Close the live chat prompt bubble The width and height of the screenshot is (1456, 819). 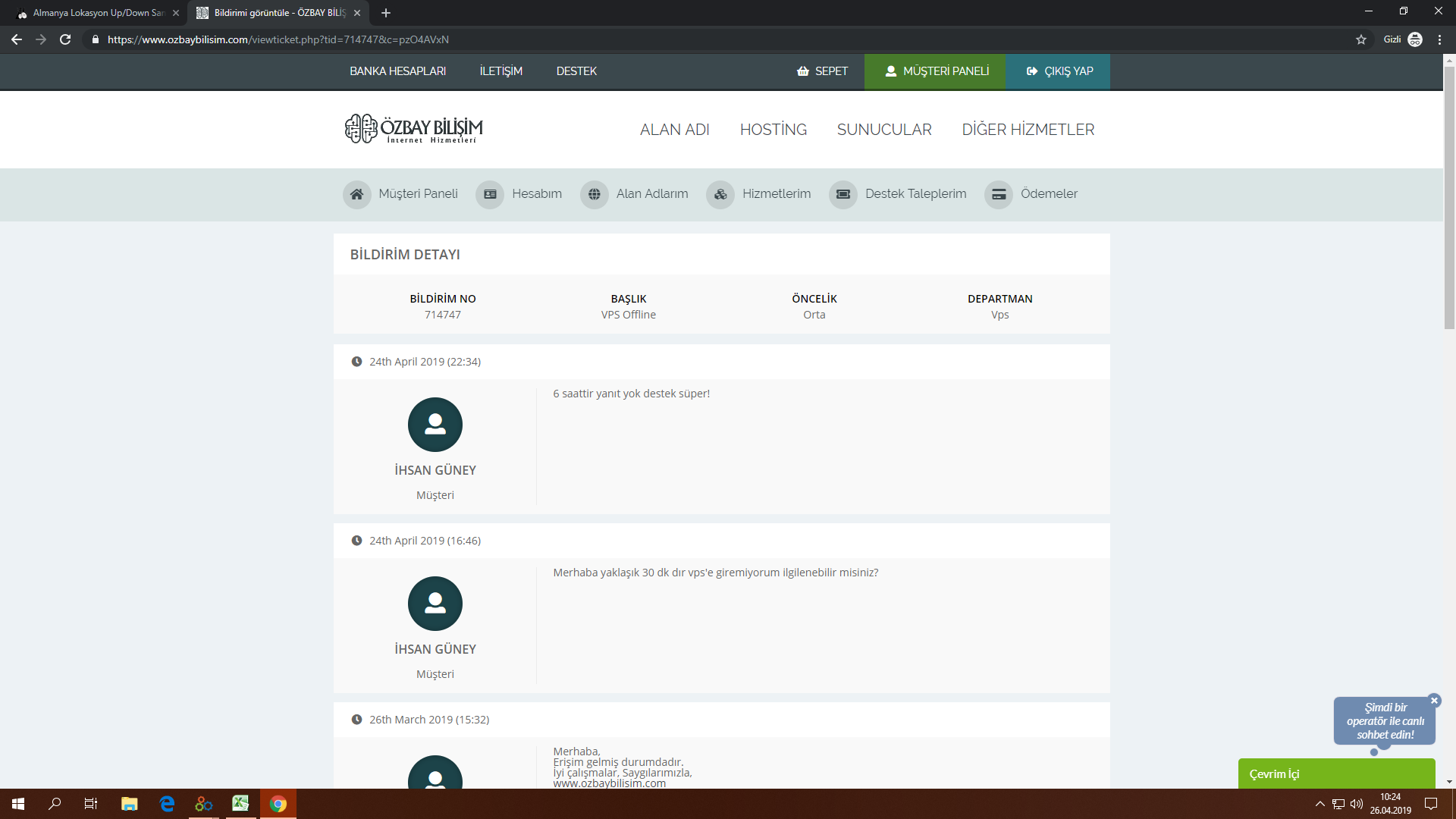point(1434,701)
